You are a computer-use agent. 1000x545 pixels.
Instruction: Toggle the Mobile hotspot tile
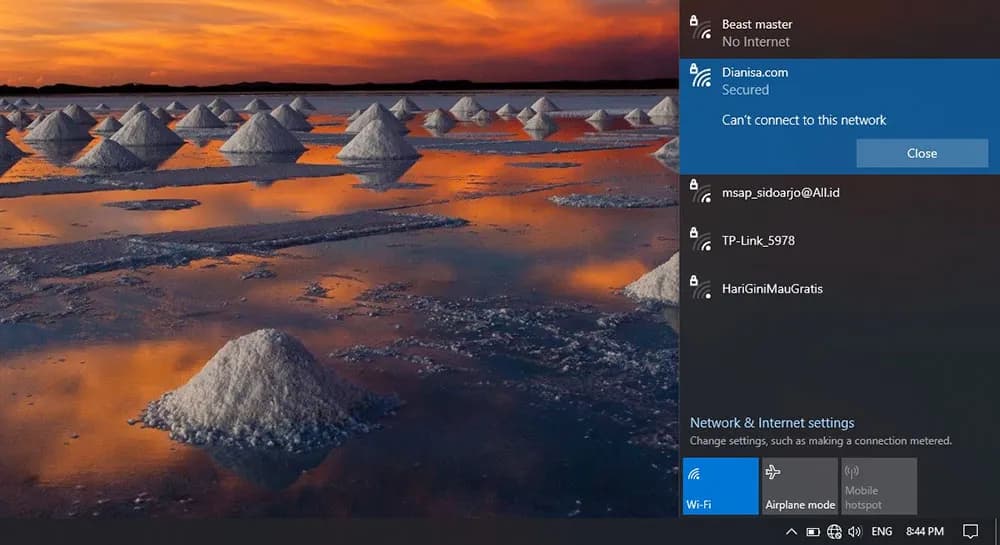(879, 486)
